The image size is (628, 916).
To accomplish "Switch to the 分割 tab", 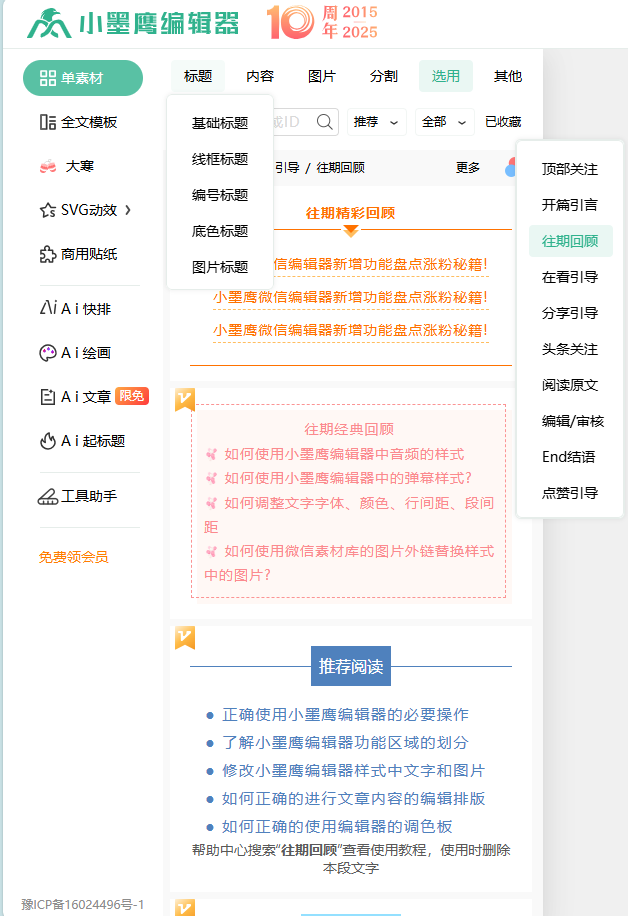I will click(x=384, y=76).
